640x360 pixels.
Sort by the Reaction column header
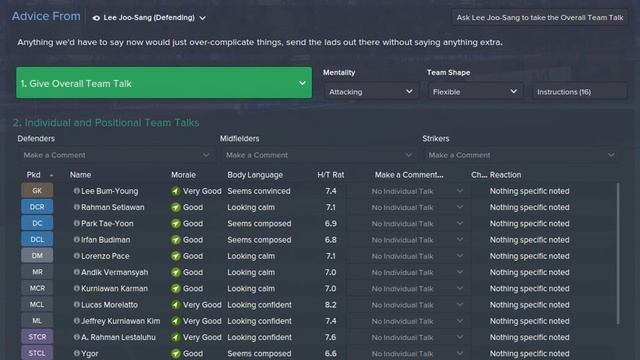[x=505, y=175]
